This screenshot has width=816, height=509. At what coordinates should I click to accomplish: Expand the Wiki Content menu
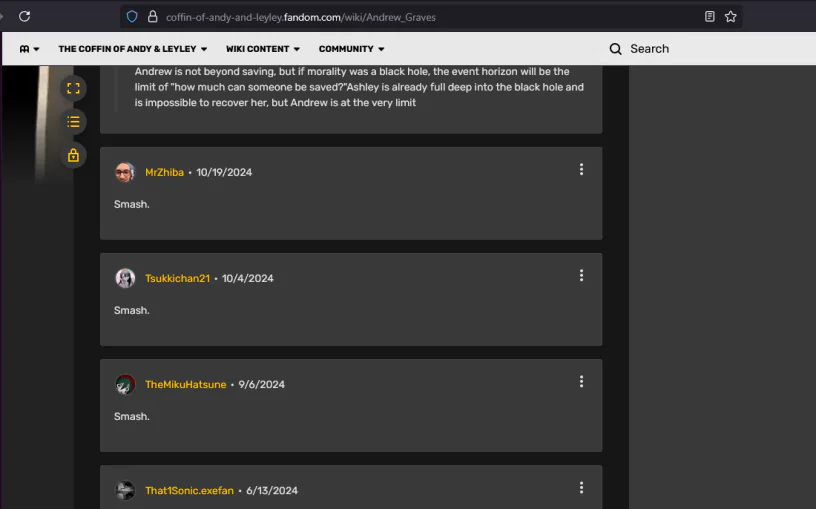[263, 49]
